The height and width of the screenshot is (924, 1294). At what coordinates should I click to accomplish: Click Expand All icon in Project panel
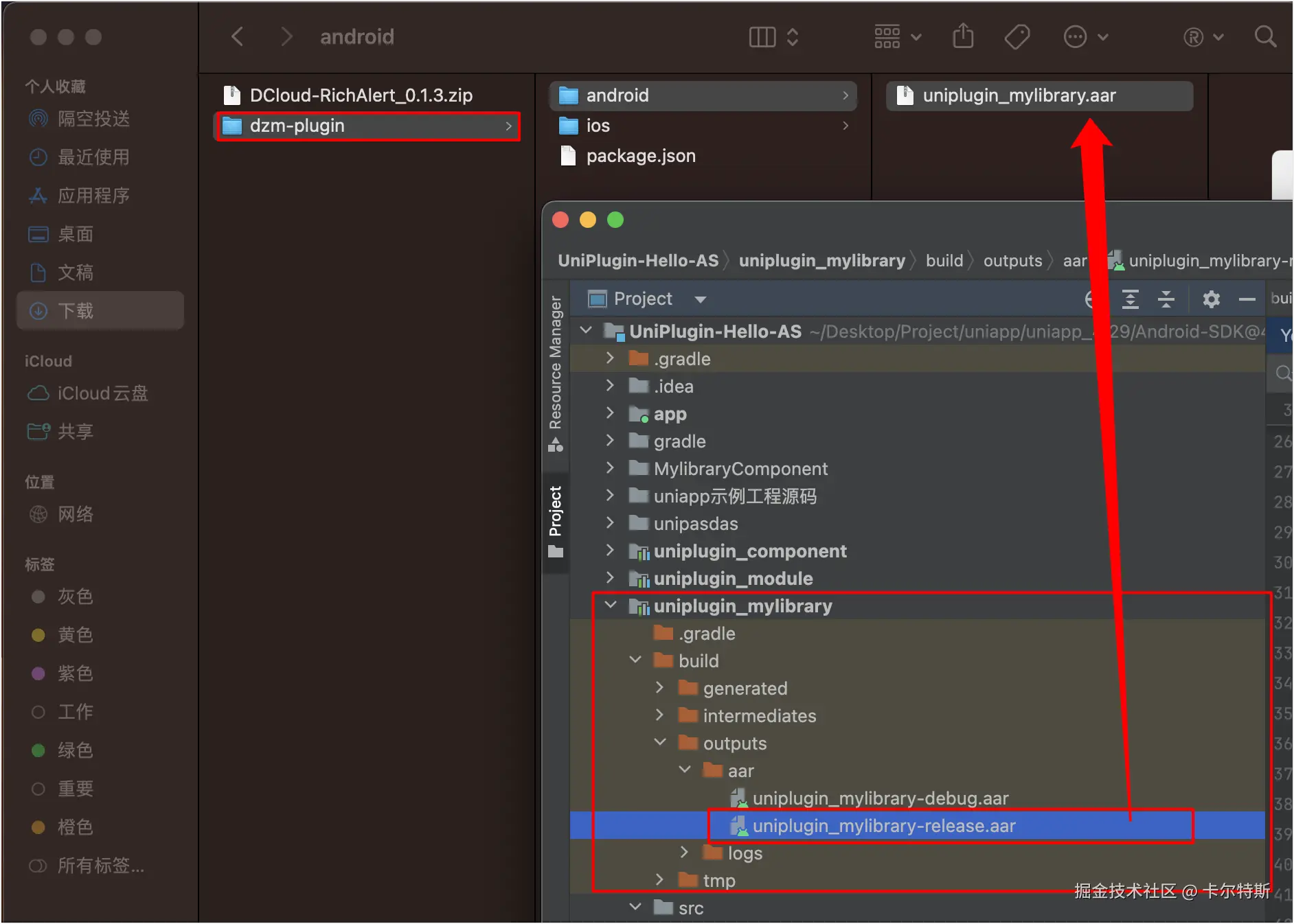(x=1130, y=299)
